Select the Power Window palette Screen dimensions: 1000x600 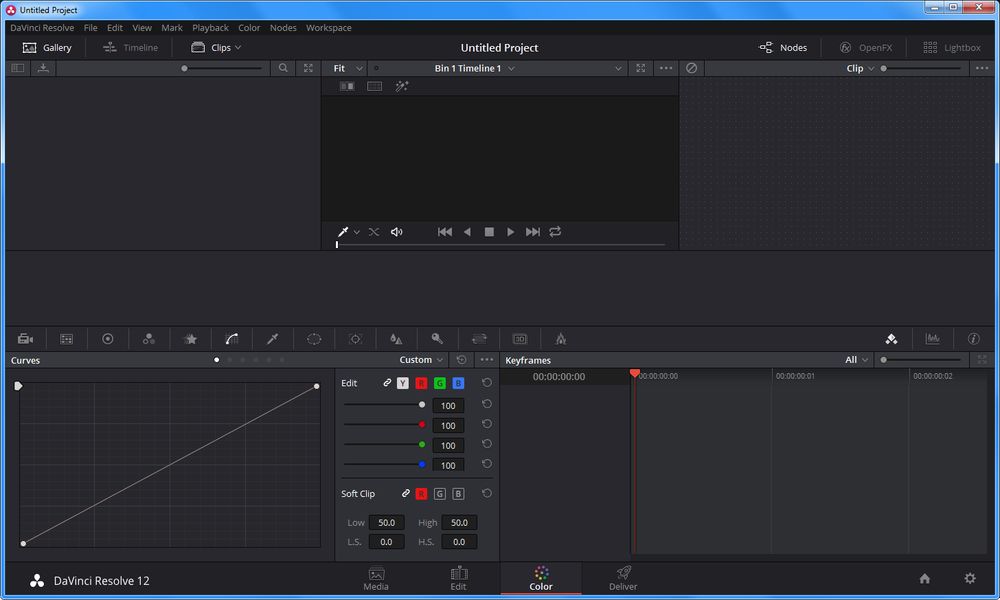(313, 338)
